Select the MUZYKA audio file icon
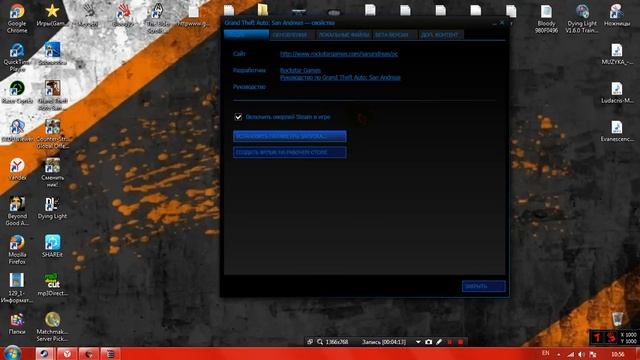The height and width of the screenshot is (360, 640). click(x=616, y=54)
